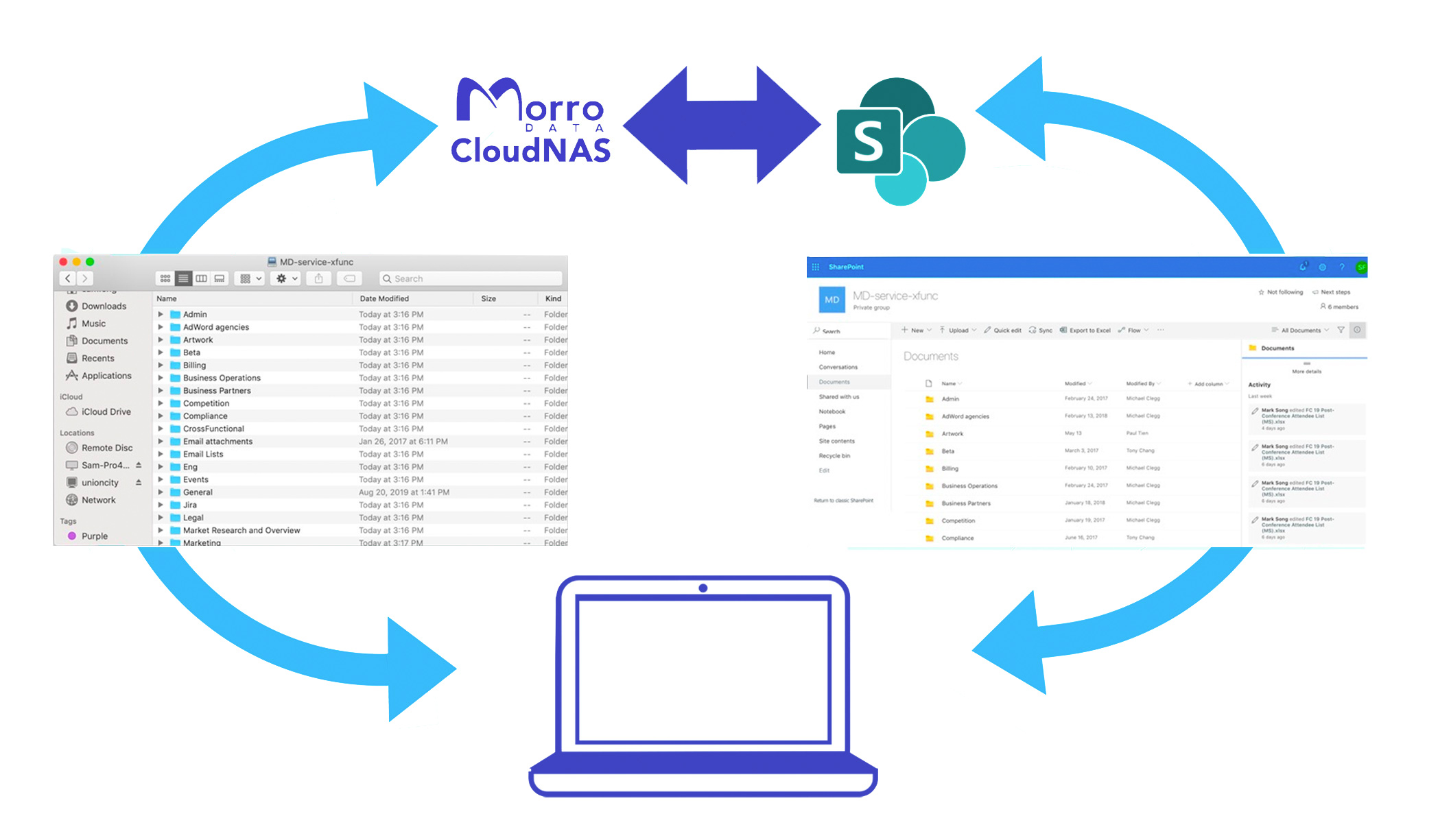The image size is (1438, 840).
Task: Open Home in SharePoint navigation
Action: pos(827,352)
